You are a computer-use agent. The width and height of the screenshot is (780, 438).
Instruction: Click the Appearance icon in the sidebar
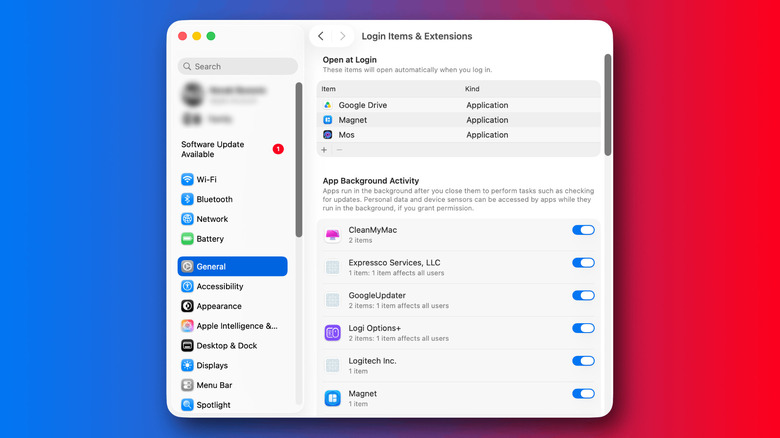click(x=187, y=306)
